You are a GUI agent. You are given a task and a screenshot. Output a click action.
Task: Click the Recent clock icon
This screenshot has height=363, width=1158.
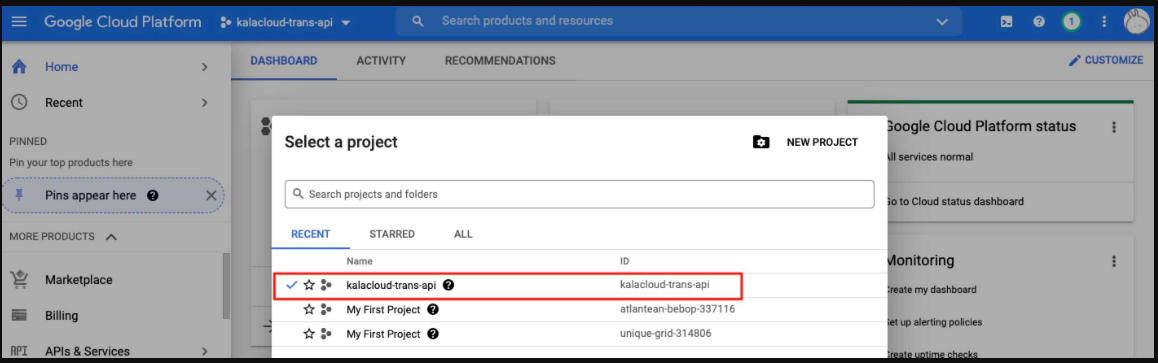point(19,103)
